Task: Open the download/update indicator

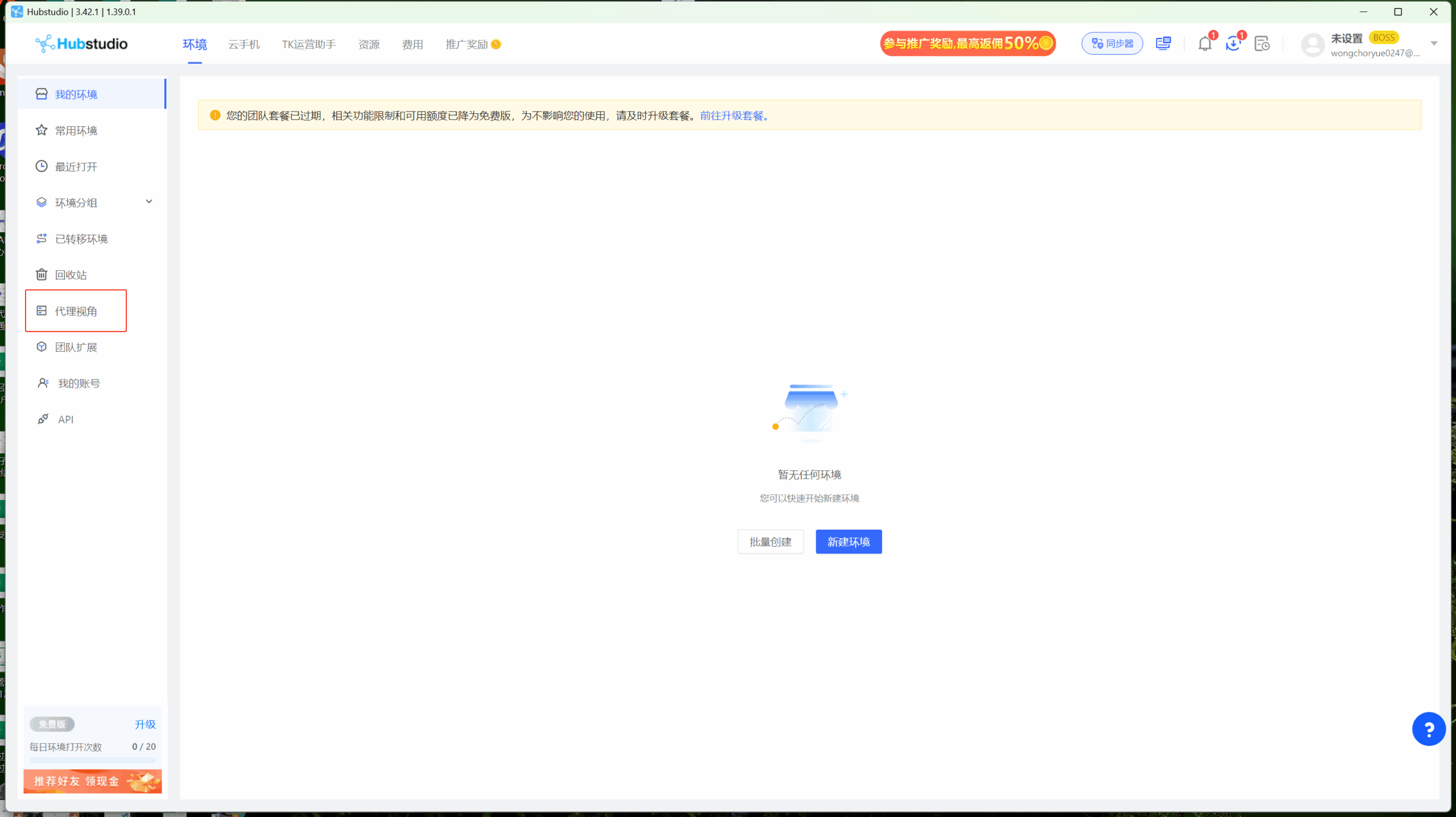Action: (1232, 43)
